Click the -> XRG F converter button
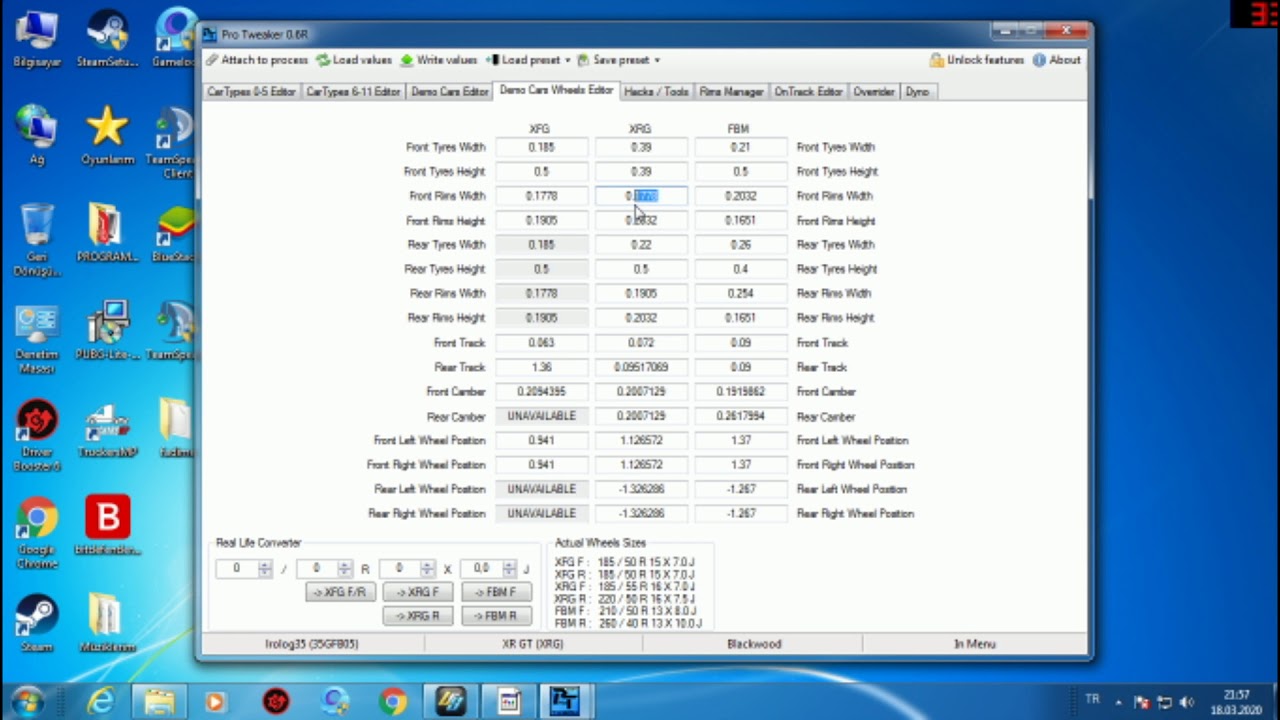1280x720 pixels. pos(417,592)
